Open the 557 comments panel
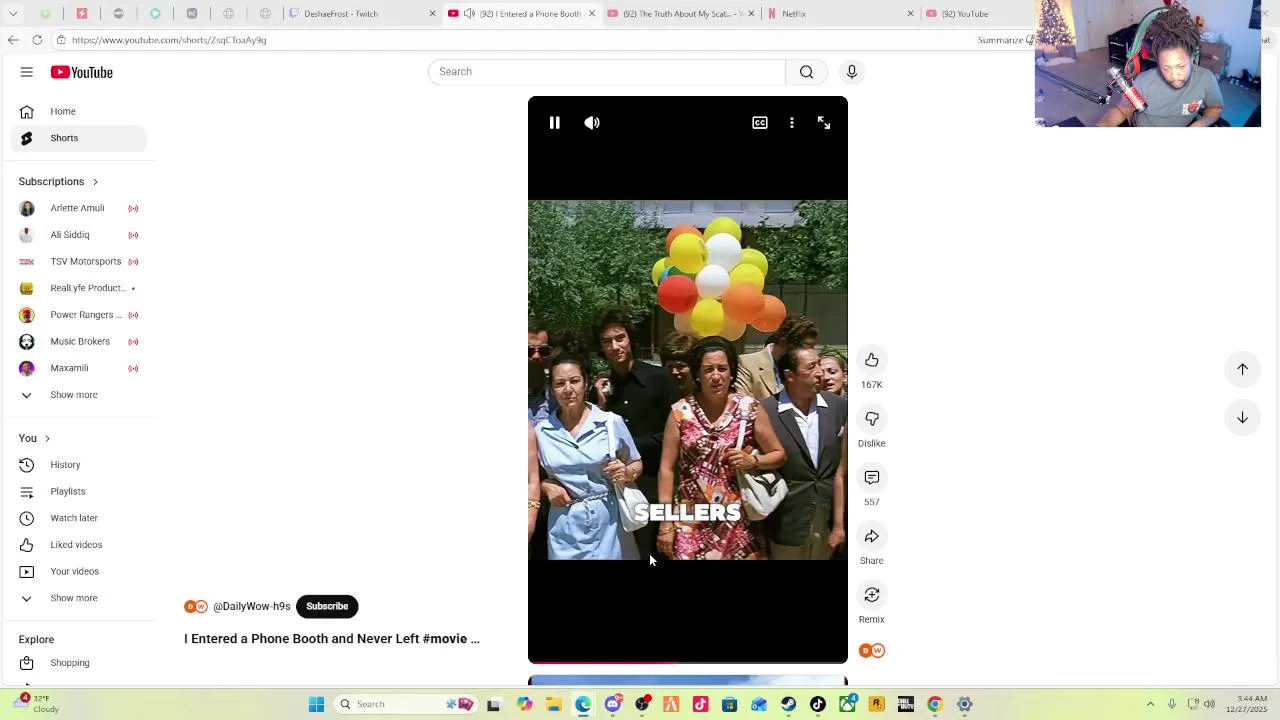 pyautogui.click(x=872, y=478)
